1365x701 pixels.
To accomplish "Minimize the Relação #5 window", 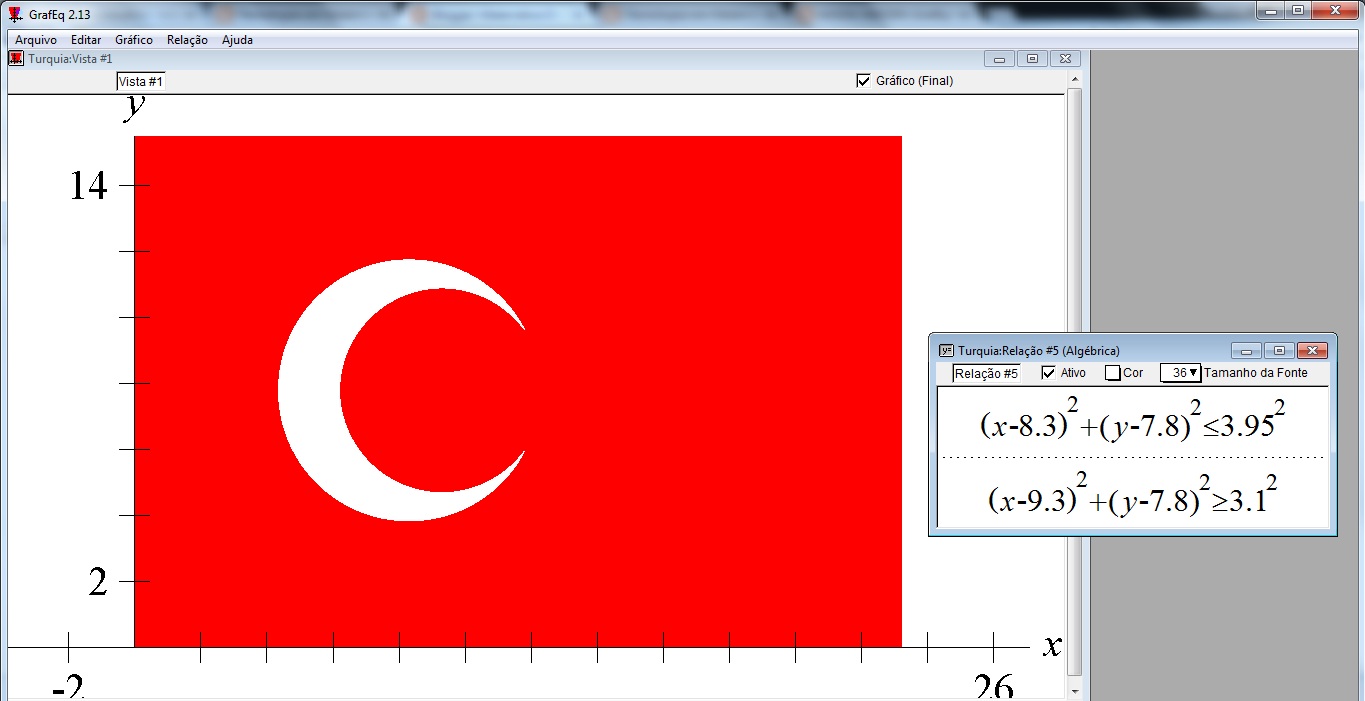I will (1246, 351).
